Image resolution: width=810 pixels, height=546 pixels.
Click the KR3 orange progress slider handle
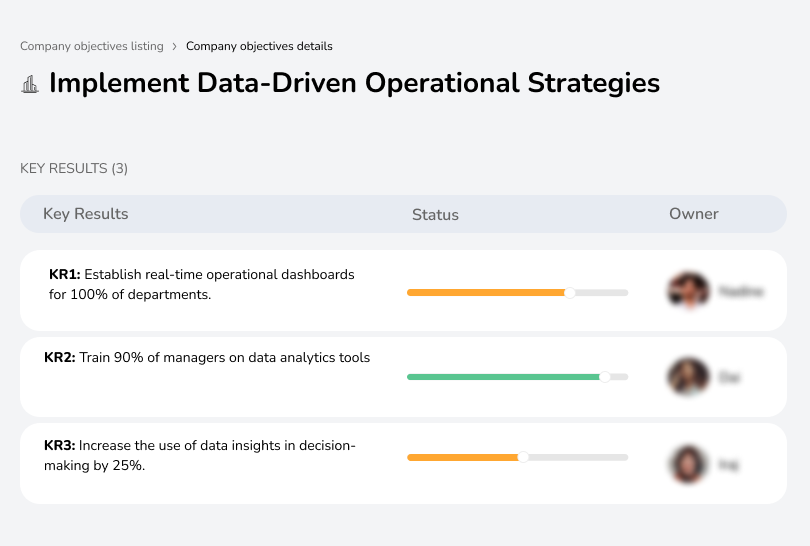click(x=523, y=457)
